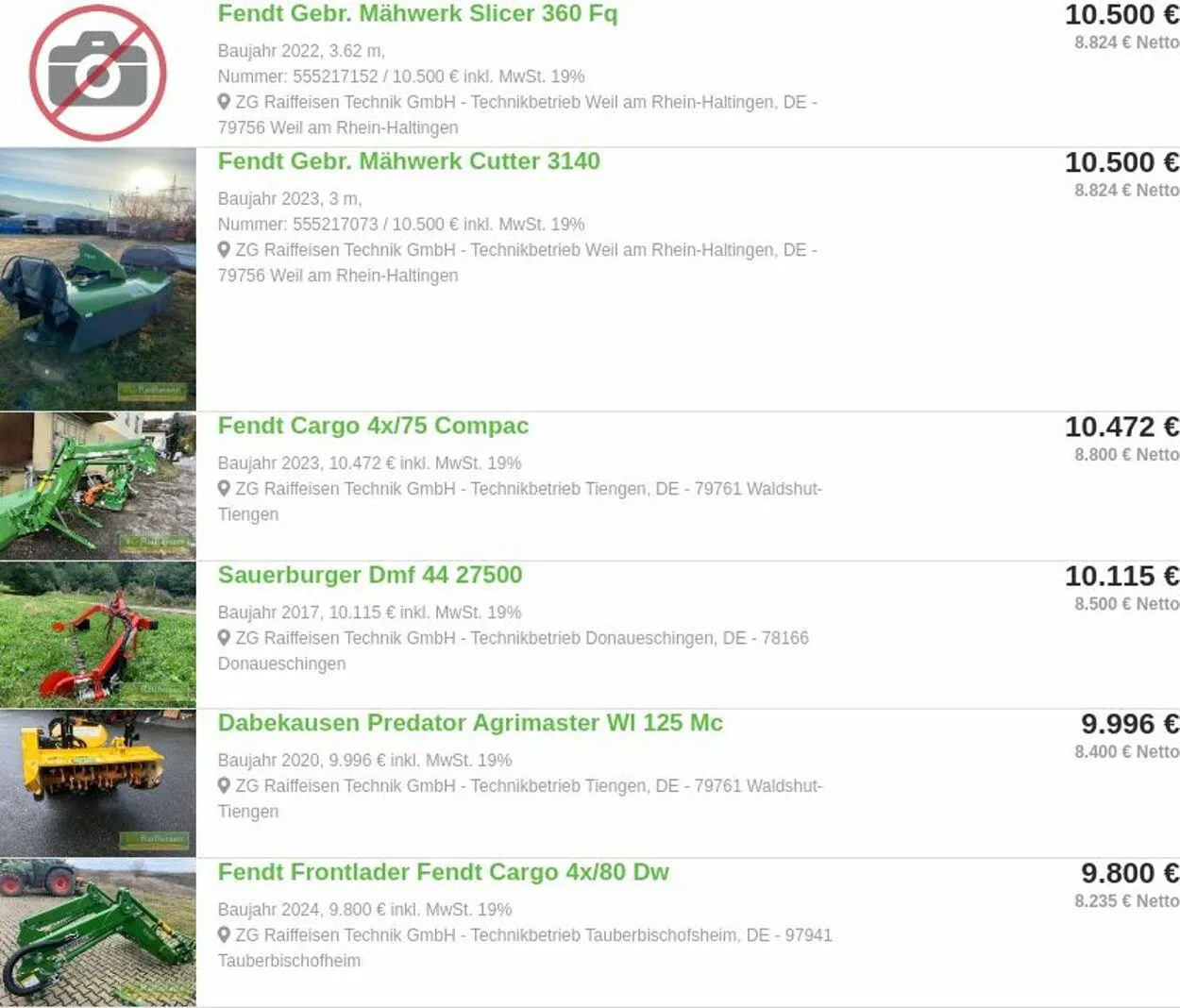The width and height of the screenshot is (1180, 1008).
Task: Click location pin for Dabekausen Predator listing
Action: [x=224, y=785]
